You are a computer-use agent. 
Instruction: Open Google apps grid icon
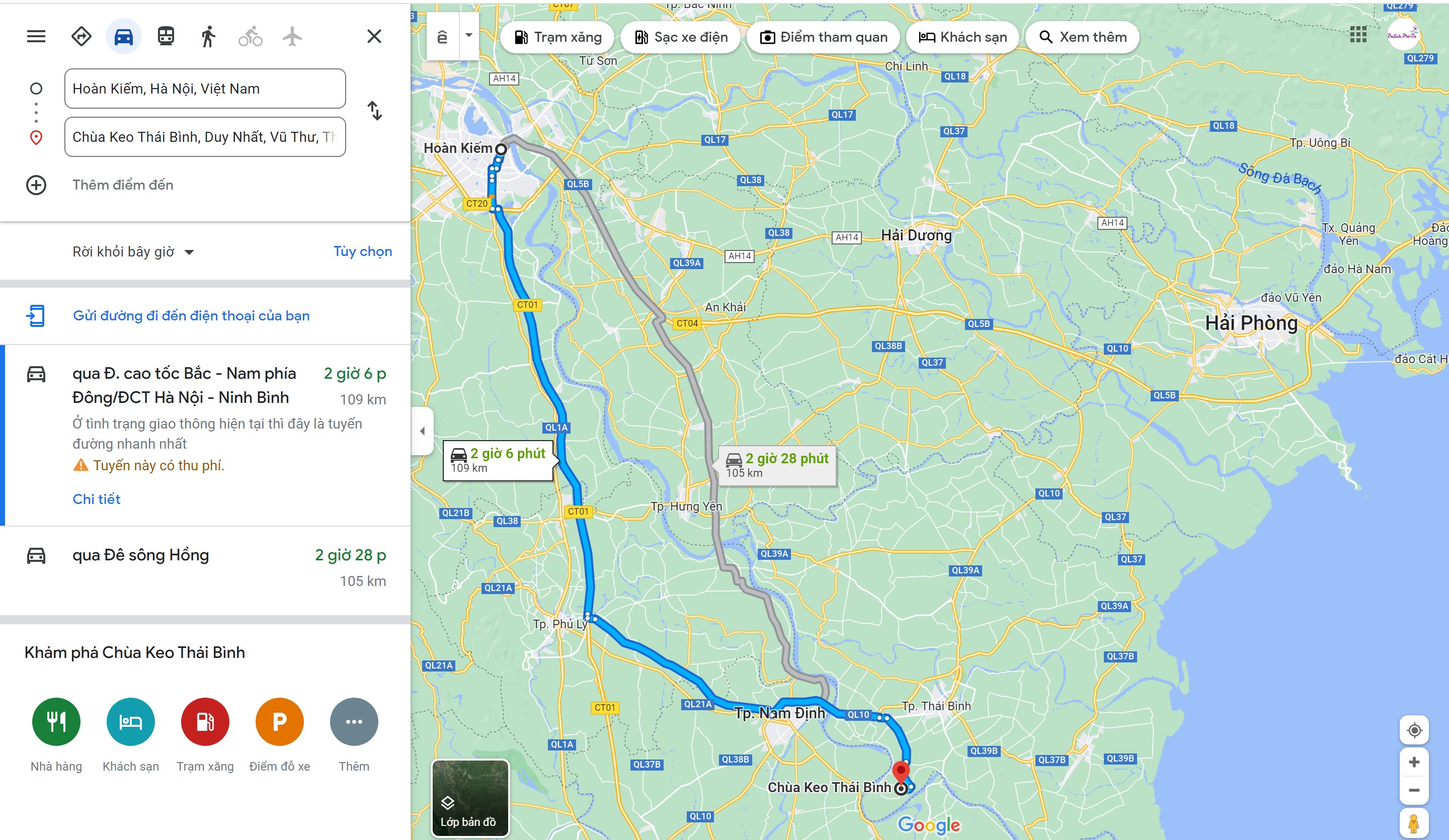[1358, 35]
